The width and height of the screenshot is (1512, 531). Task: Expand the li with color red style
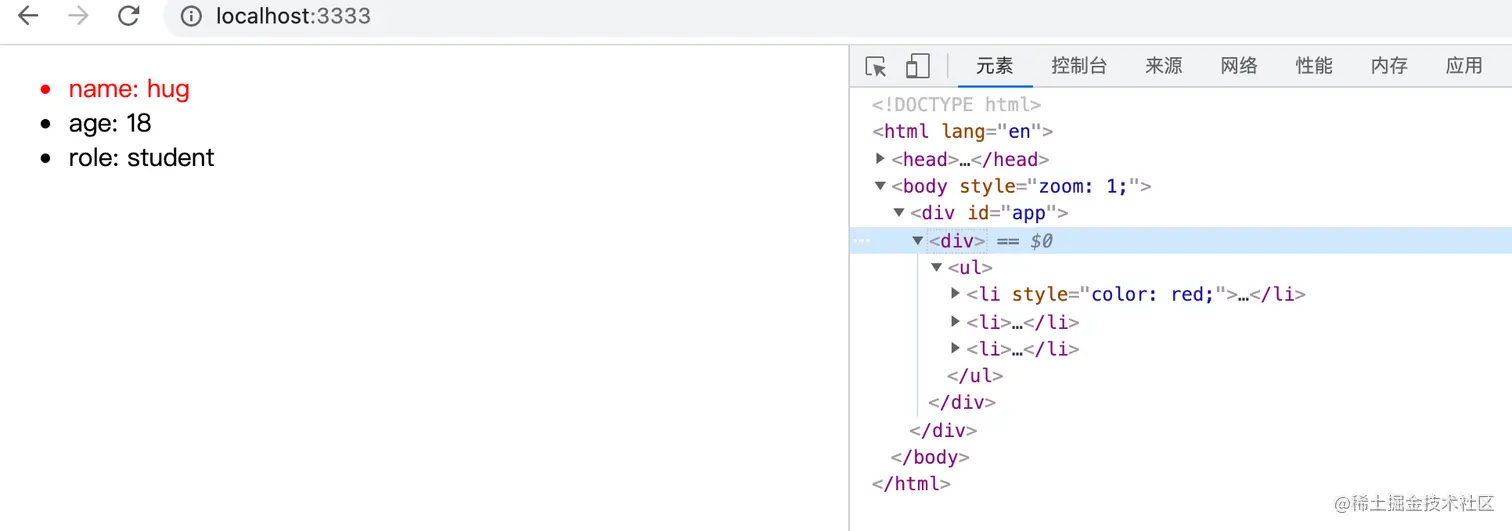click(956, 294)
